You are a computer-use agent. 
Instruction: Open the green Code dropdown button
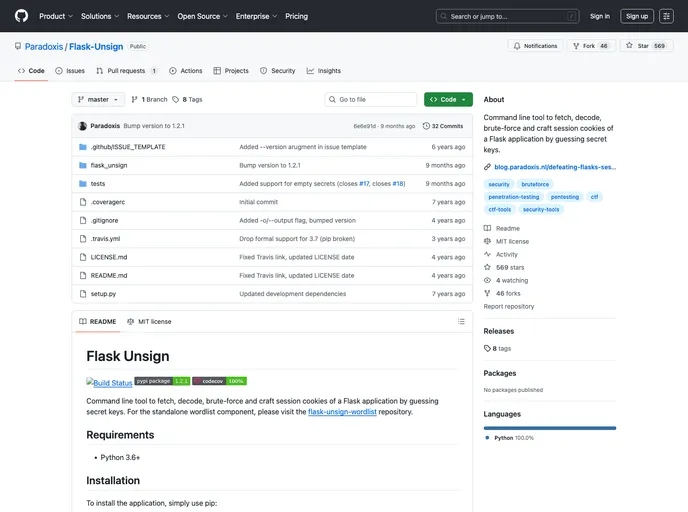(x=448, y=100)
